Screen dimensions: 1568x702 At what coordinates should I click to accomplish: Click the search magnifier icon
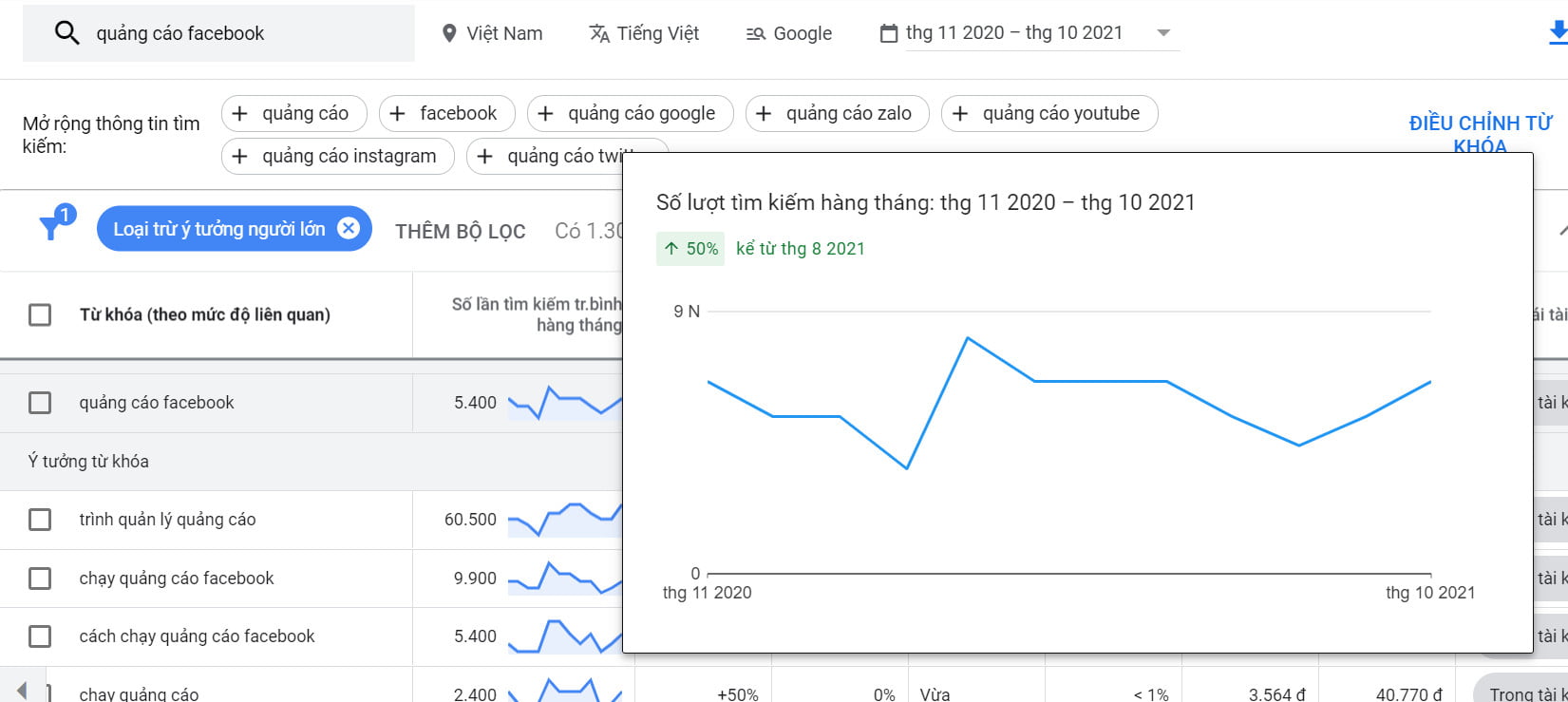click(x=66, y=33)
